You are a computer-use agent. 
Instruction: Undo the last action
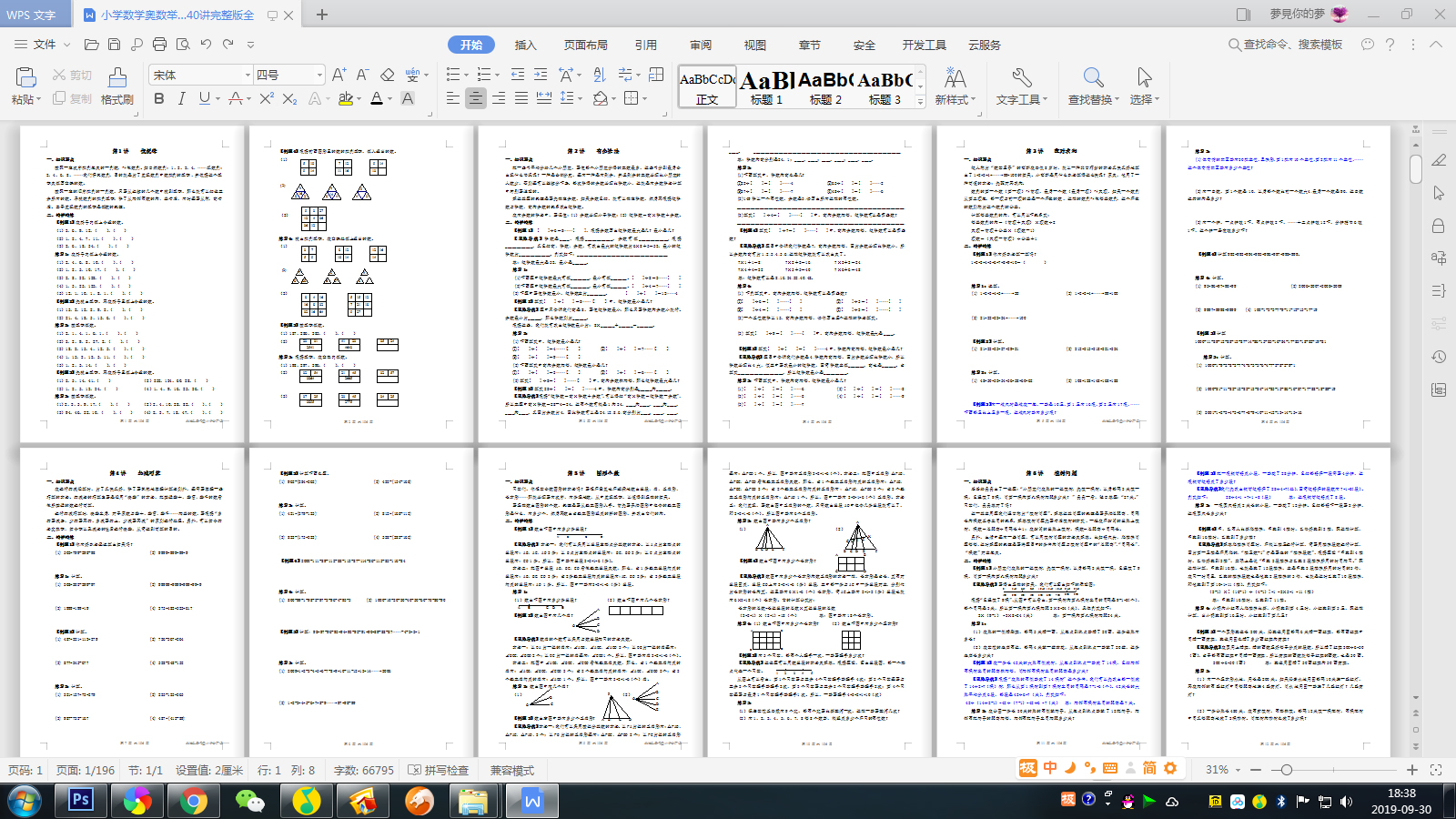[206, 45]
